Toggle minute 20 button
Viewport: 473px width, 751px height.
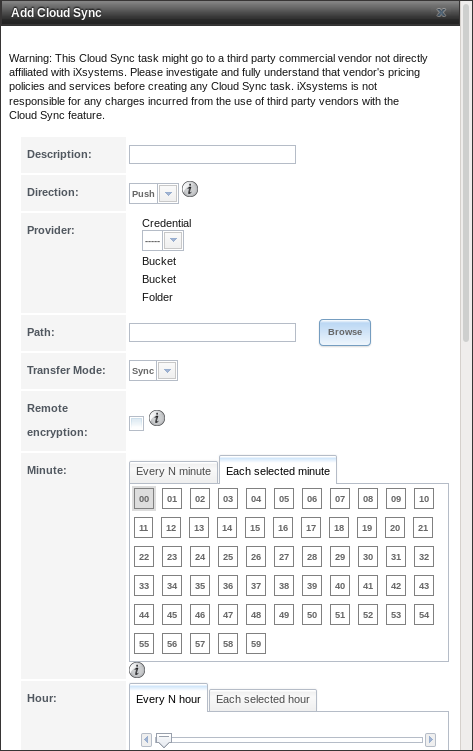[x=395, y=528]
